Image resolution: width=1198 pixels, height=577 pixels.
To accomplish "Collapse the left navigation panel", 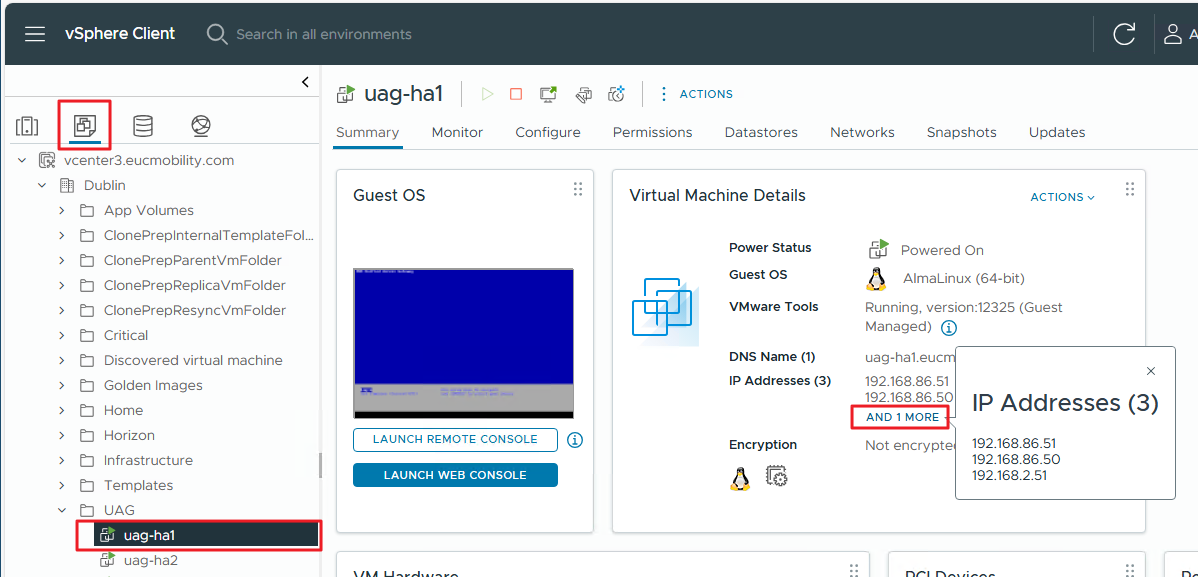I will pos(305,82).
